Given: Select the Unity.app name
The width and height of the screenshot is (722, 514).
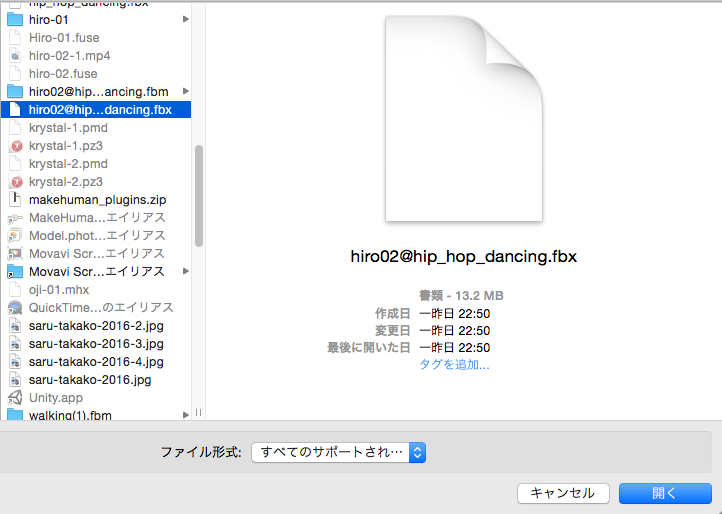Looking at the screenshot, I should (x=56, y=398).
